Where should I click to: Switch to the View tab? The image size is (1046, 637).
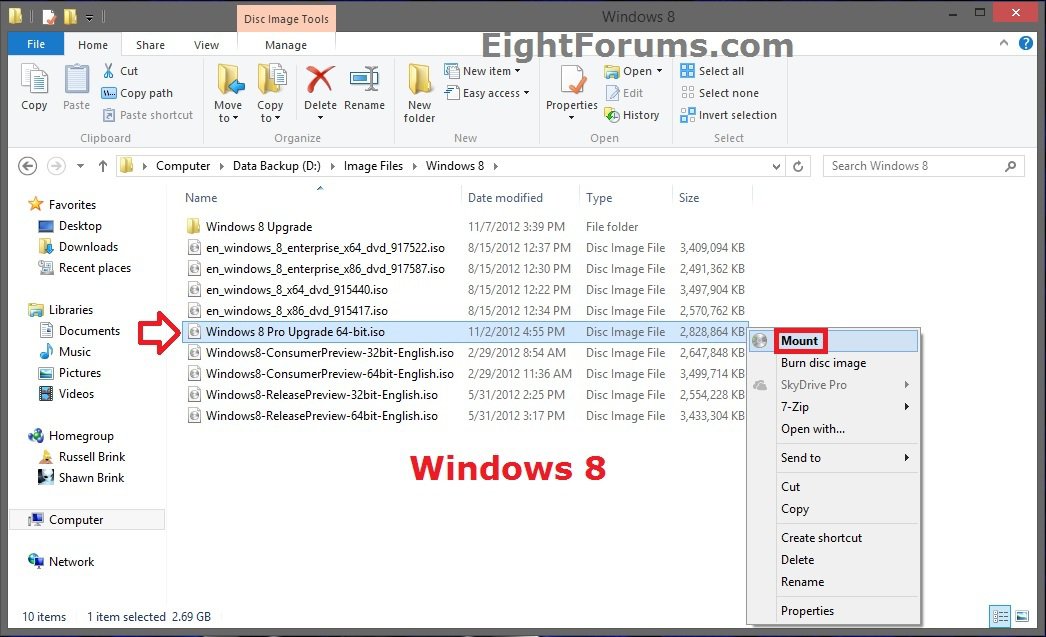tap(206, 45)
